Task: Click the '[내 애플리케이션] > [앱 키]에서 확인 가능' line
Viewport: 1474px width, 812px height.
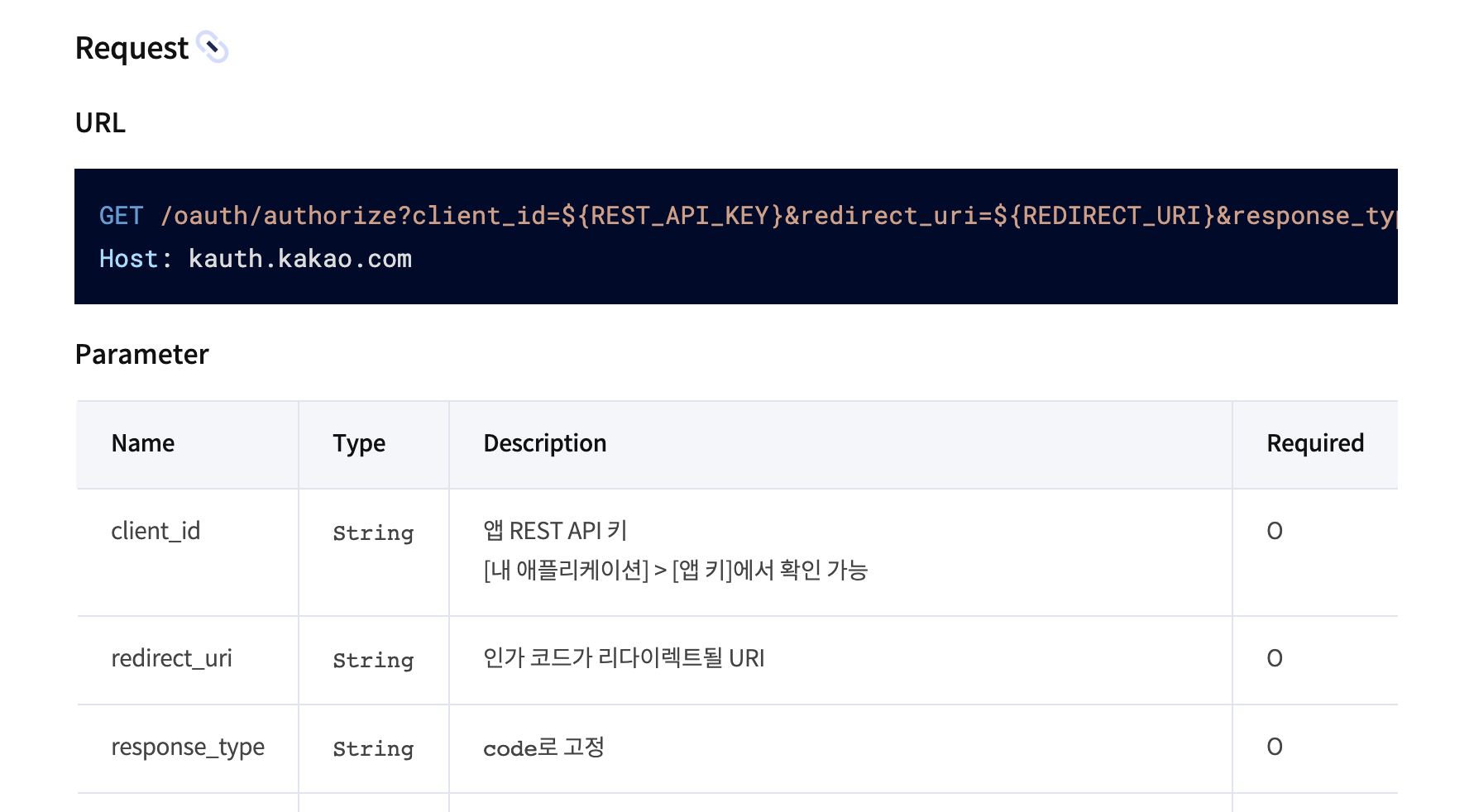Action: tap(675, 570)
